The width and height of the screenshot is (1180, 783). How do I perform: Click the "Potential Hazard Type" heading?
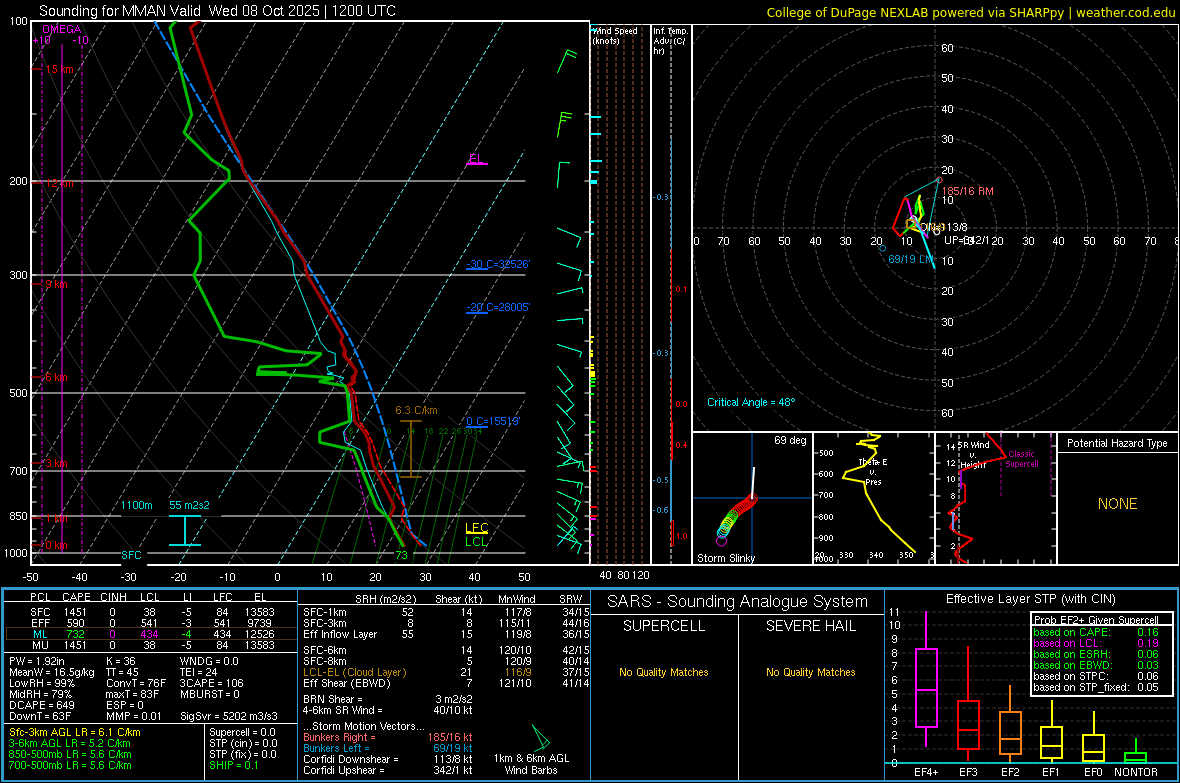1118,443
